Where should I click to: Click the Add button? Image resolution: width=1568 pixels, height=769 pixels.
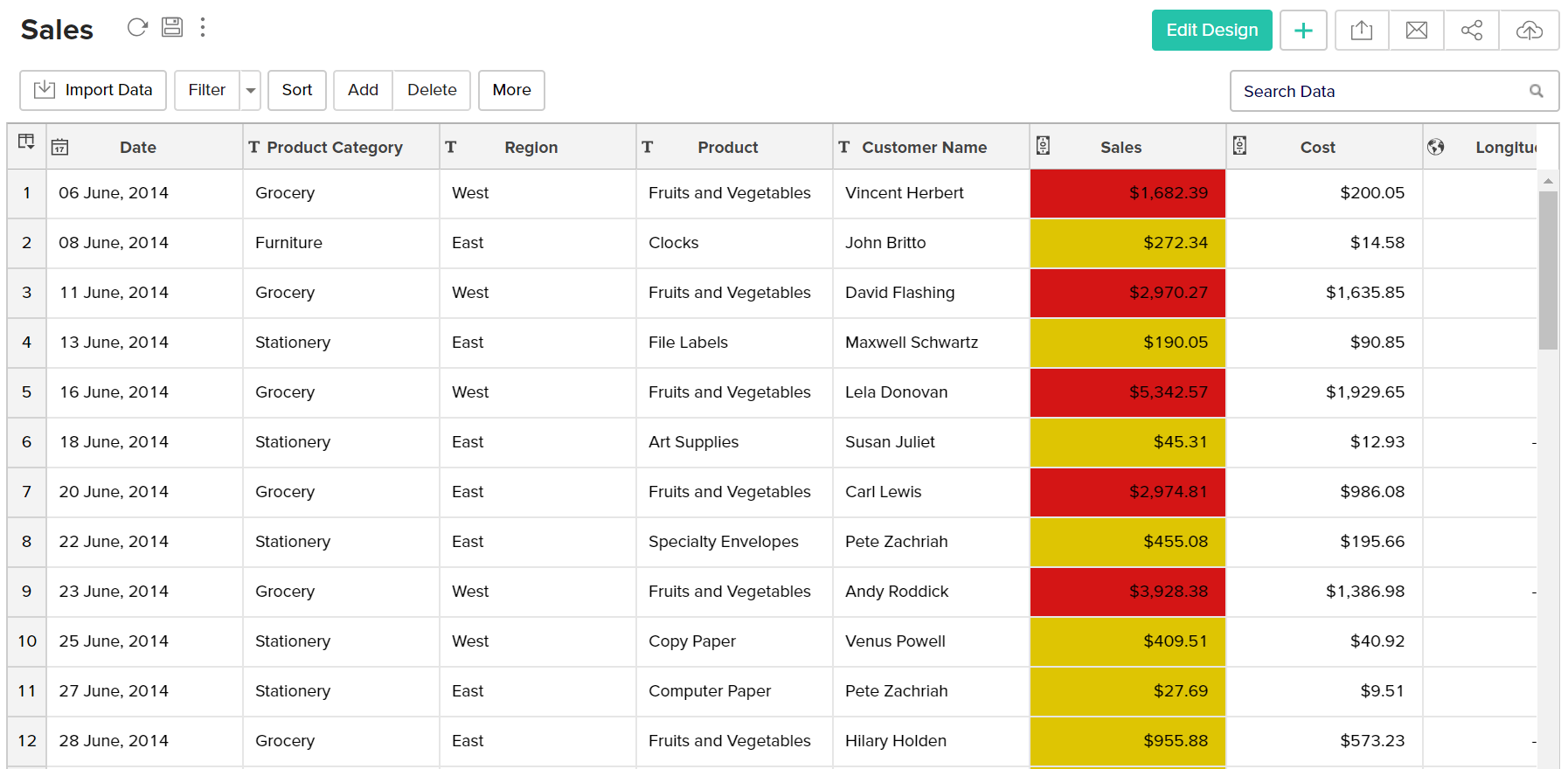tap(363, 91)
